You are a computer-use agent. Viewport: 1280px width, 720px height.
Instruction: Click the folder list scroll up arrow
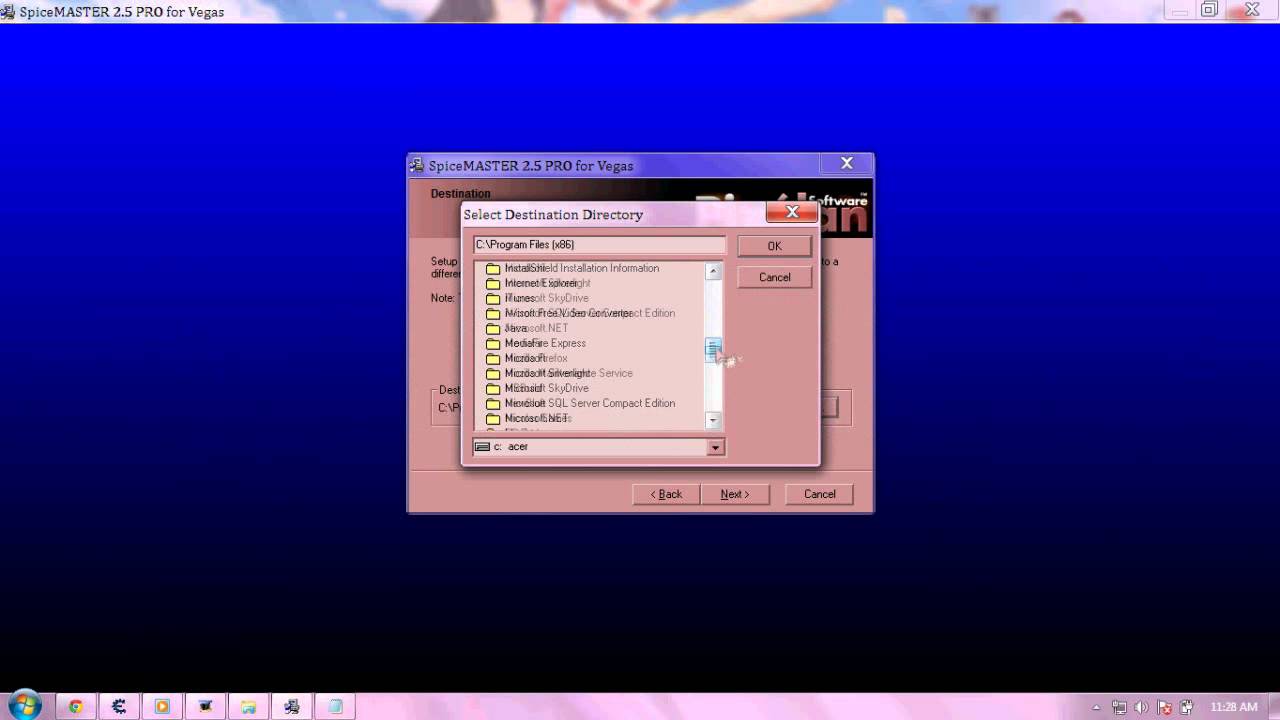click(713, 271)
